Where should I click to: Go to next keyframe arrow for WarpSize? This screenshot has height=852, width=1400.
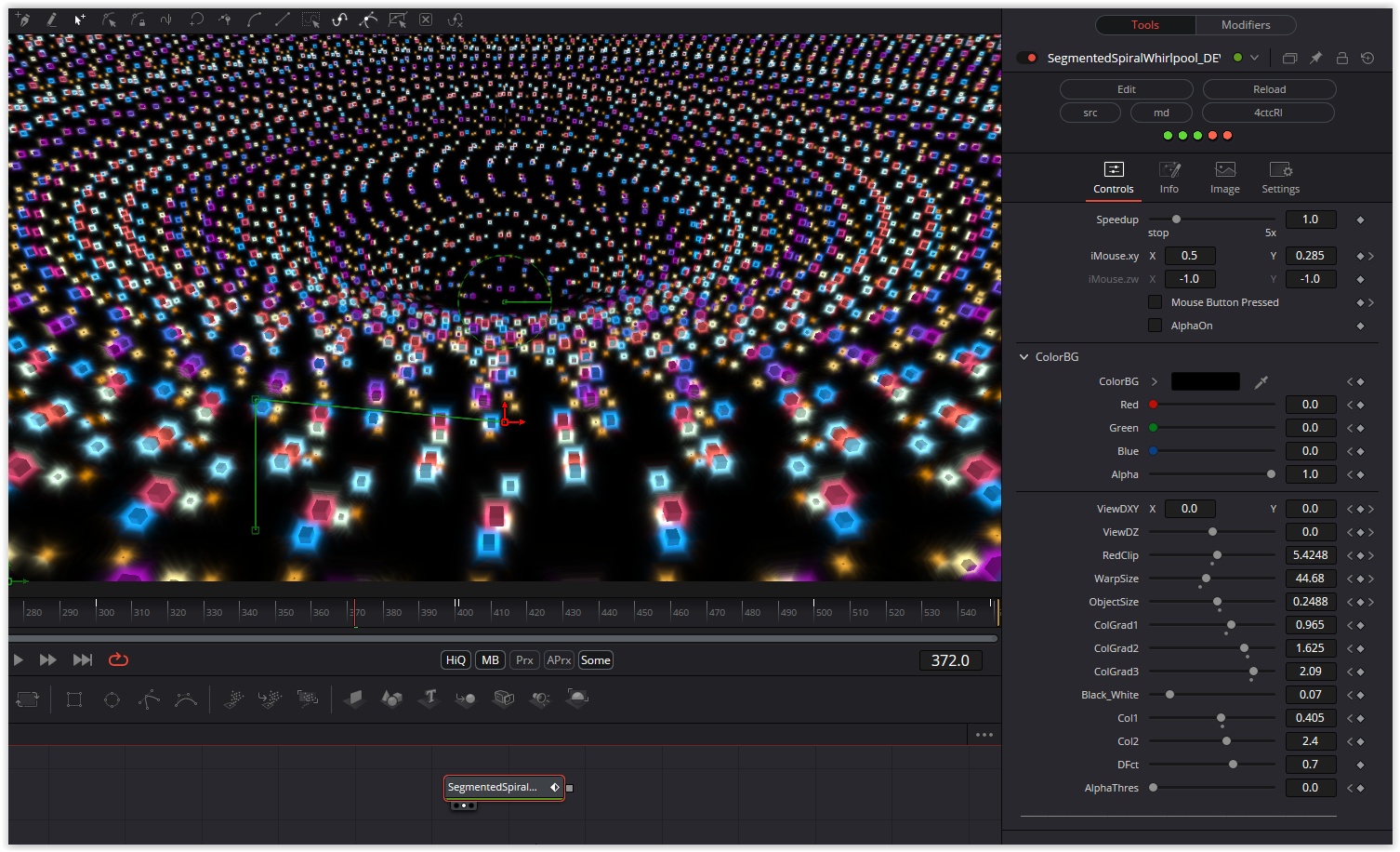1370,579
